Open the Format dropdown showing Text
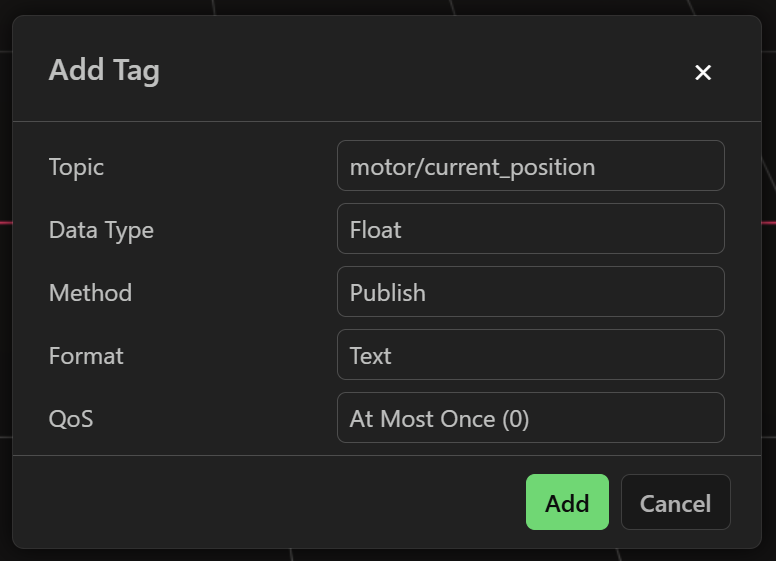 pyautogui.click(x=530, y=355)
